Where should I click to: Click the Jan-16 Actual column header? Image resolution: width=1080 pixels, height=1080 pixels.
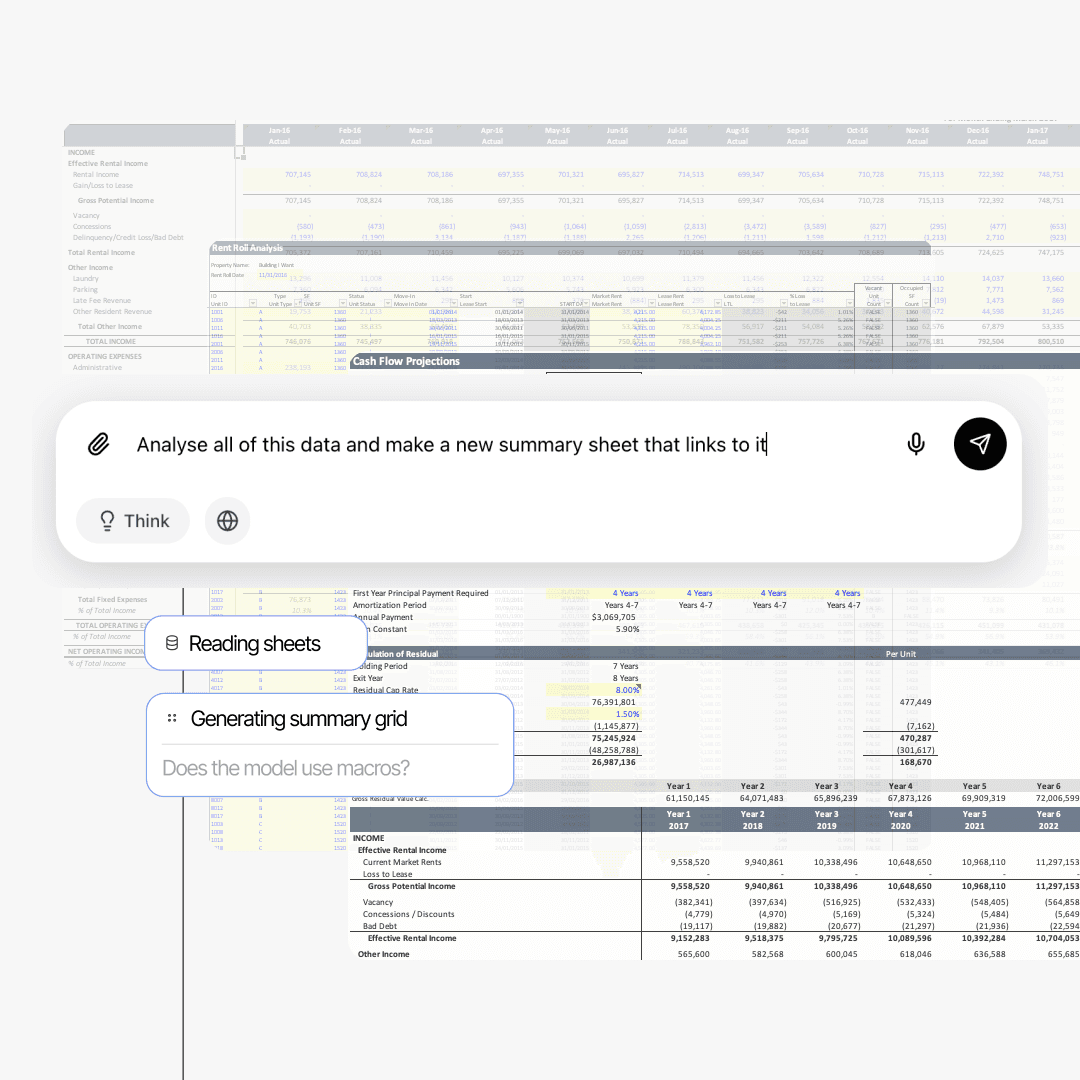tap(279, 135)
